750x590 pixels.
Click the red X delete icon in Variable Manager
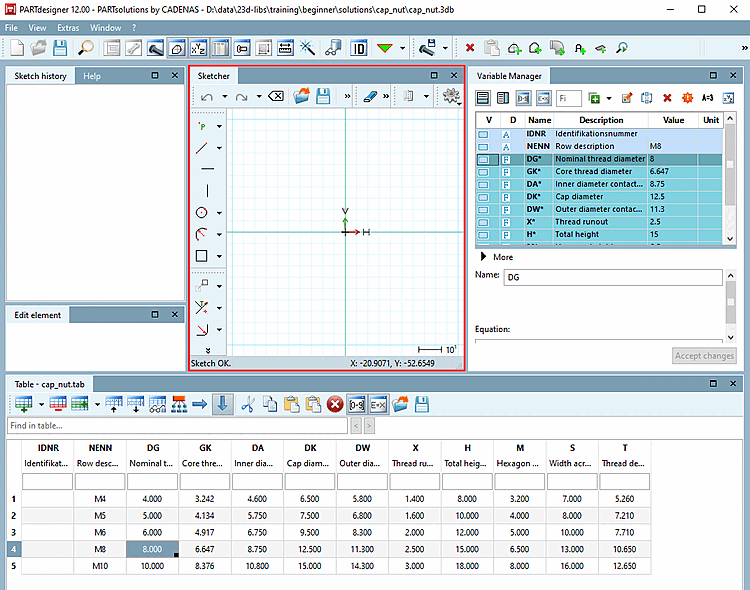(667, 98)
